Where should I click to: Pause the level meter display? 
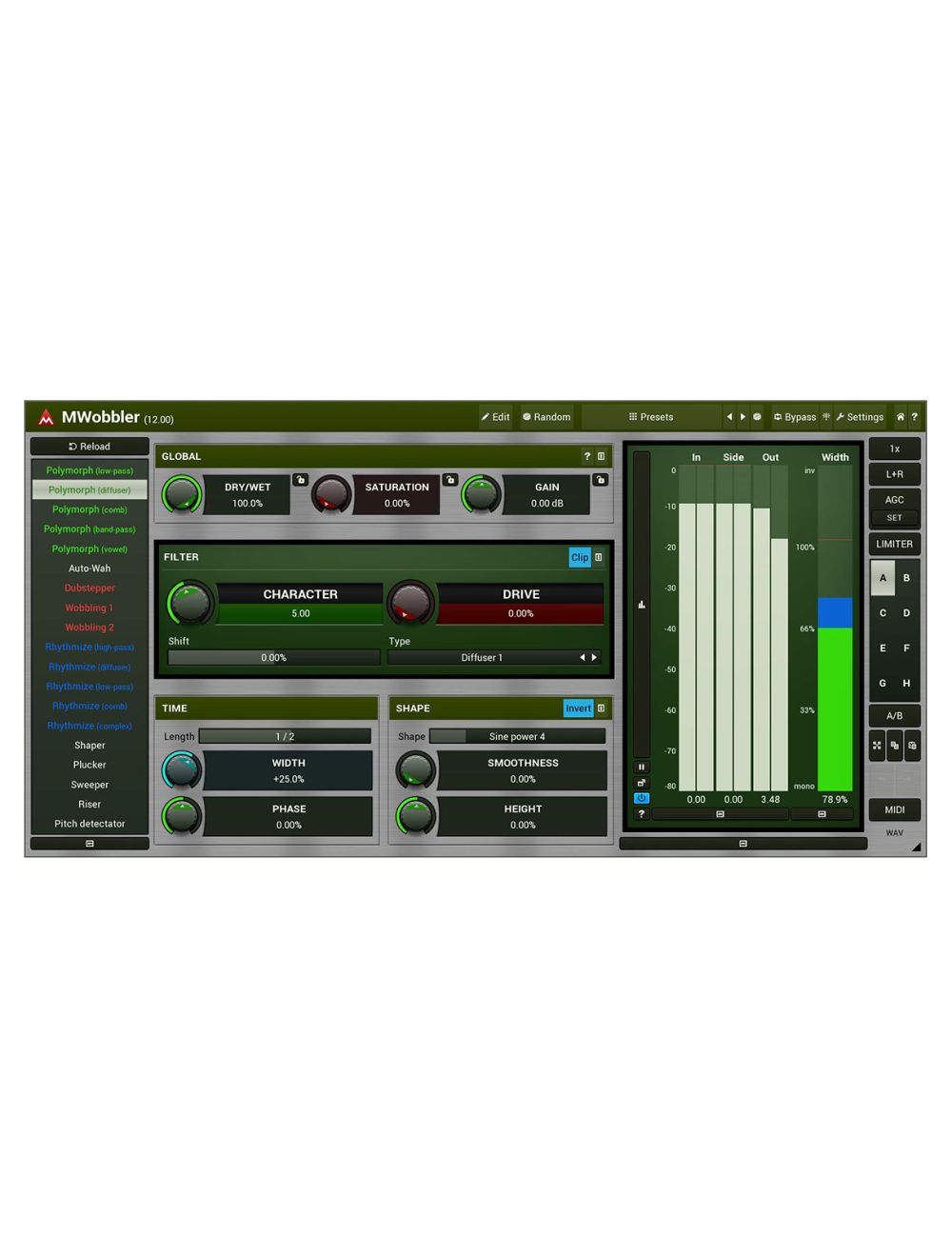click(642, 766)
